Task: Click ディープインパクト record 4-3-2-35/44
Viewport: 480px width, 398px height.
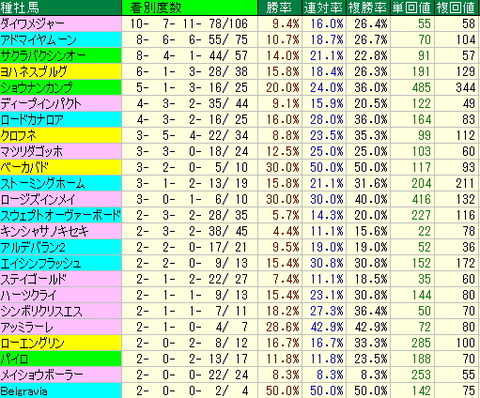Action: 192,104
